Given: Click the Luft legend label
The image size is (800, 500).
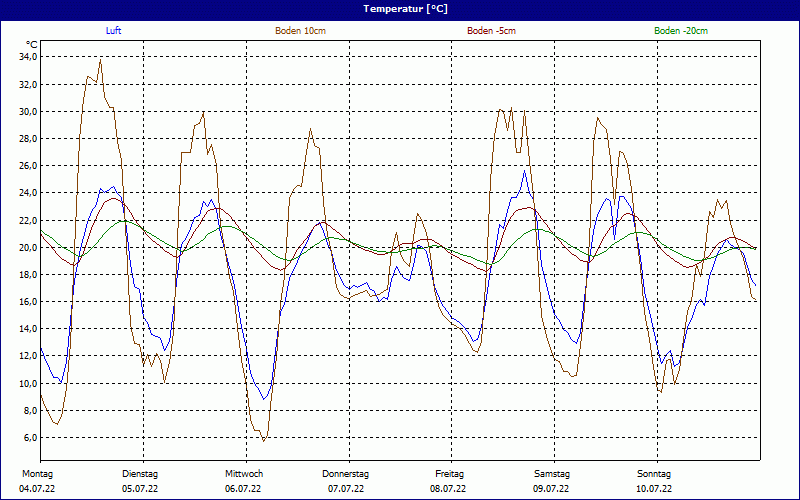Looking at the screenshot, I should pos(114,31).
